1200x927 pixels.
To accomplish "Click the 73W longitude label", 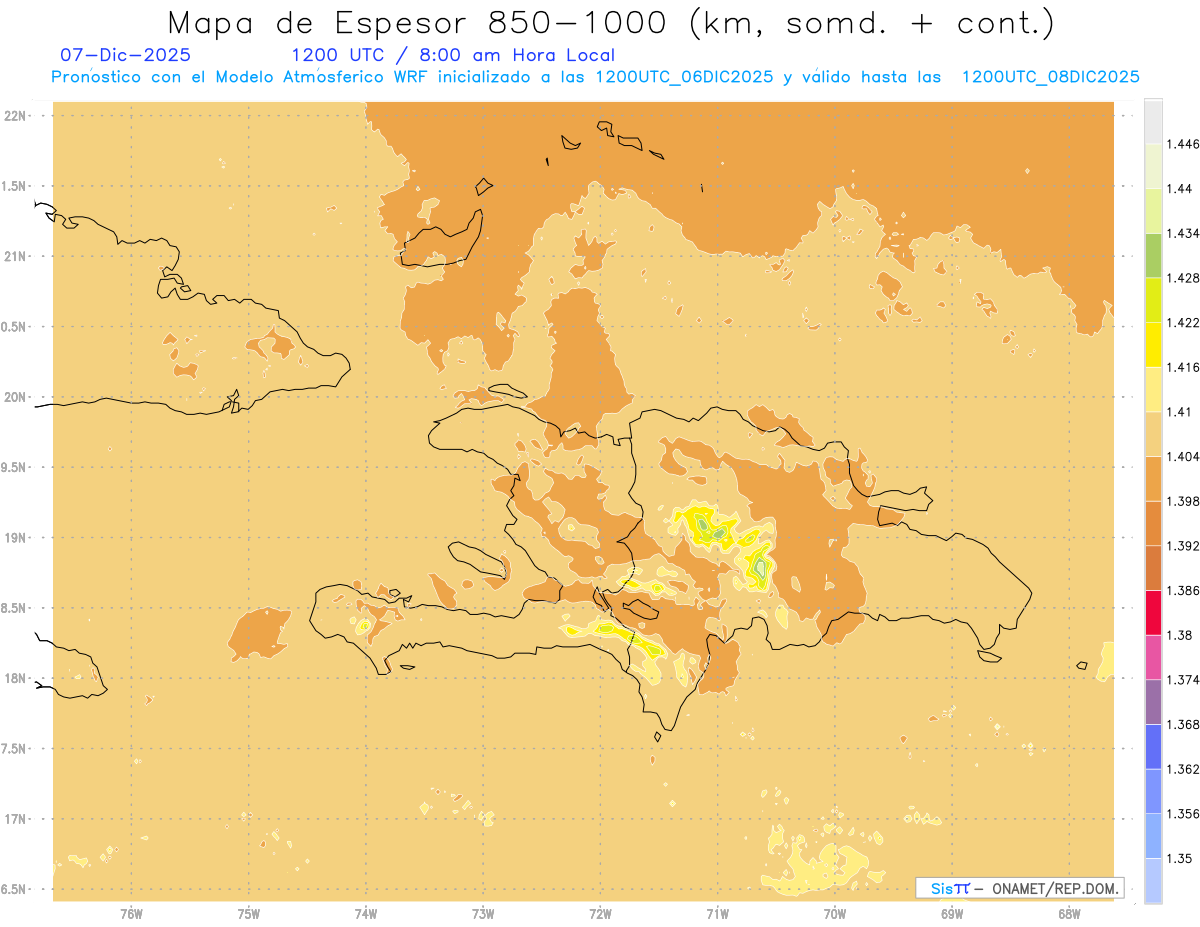I will coord(483,913).
